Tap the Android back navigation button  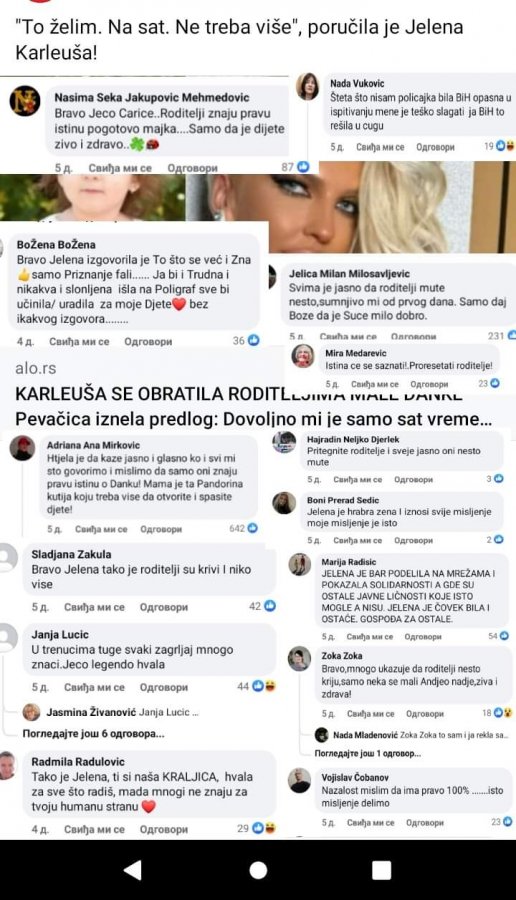point(133,870)
